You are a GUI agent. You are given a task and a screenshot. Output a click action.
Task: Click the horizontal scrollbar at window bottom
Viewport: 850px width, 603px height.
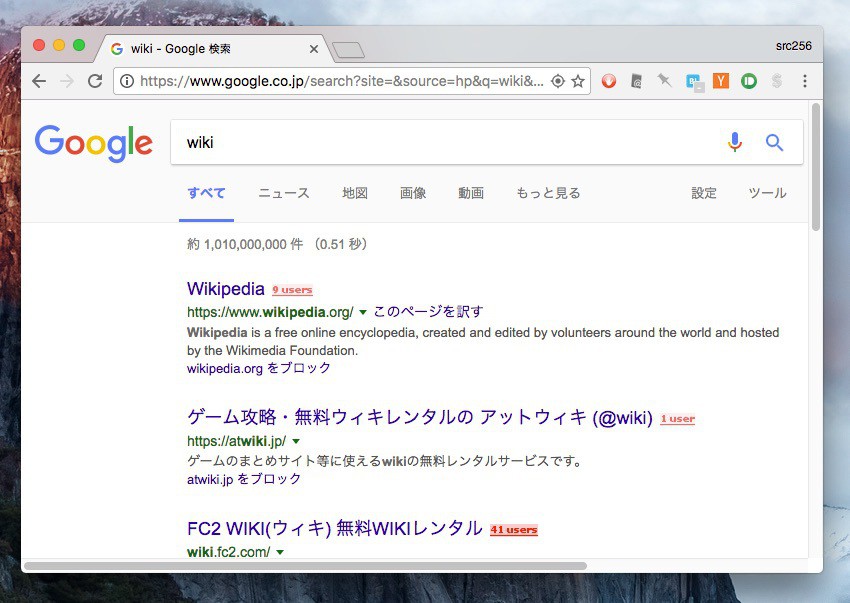click(x=305, y=566)
